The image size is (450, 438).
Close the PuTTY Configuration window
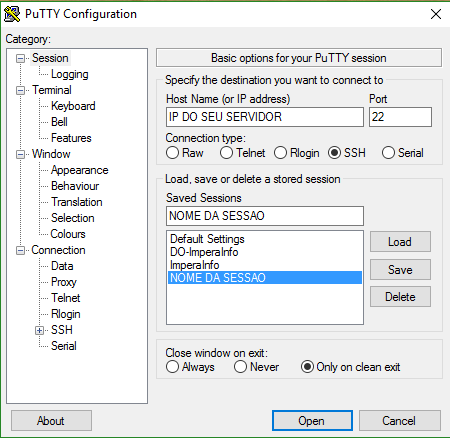pos(436,14)
